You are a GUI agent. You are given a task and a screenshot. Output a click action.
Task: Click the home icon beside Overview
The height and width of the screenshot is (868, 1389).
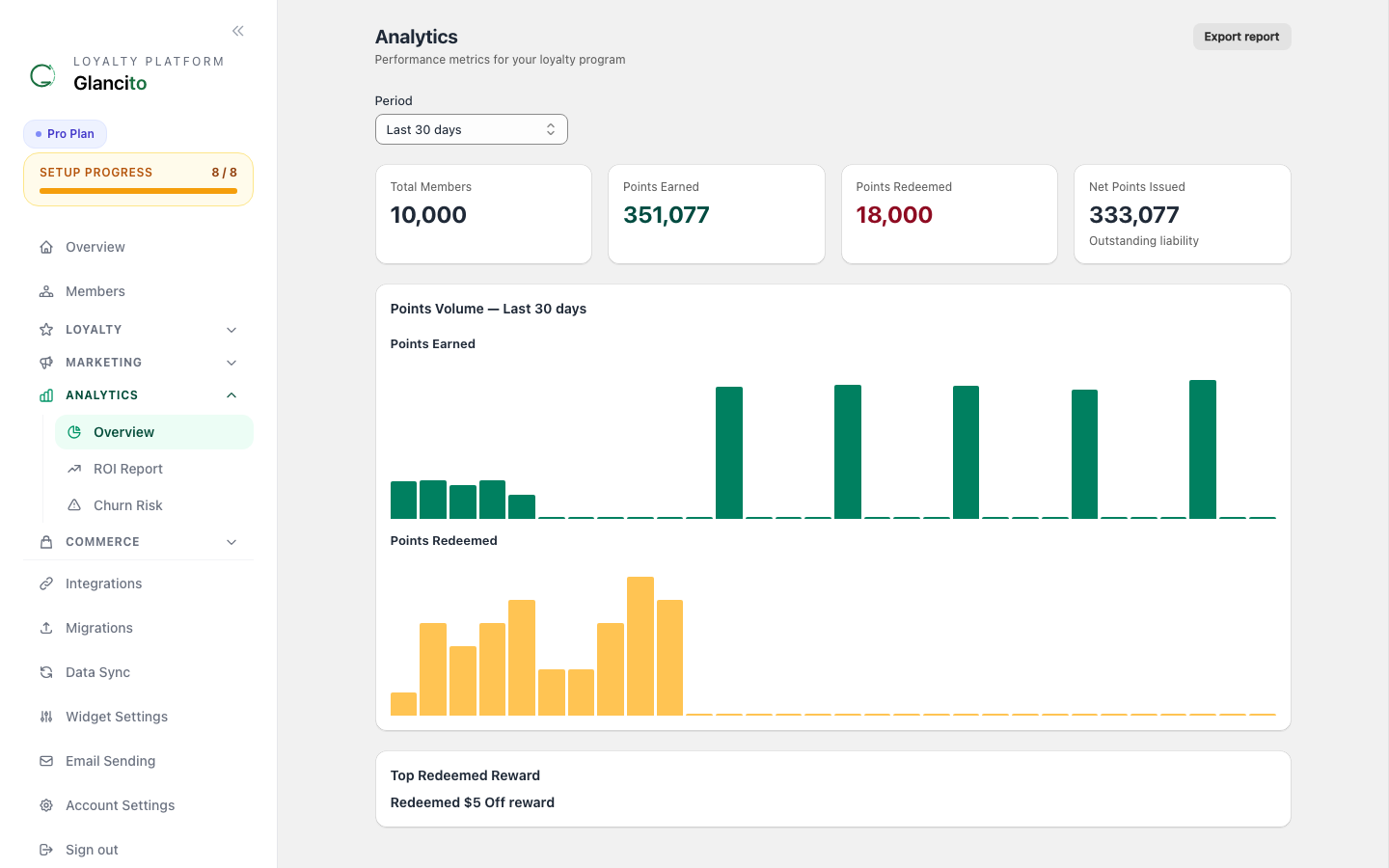[x=46, y=247]
